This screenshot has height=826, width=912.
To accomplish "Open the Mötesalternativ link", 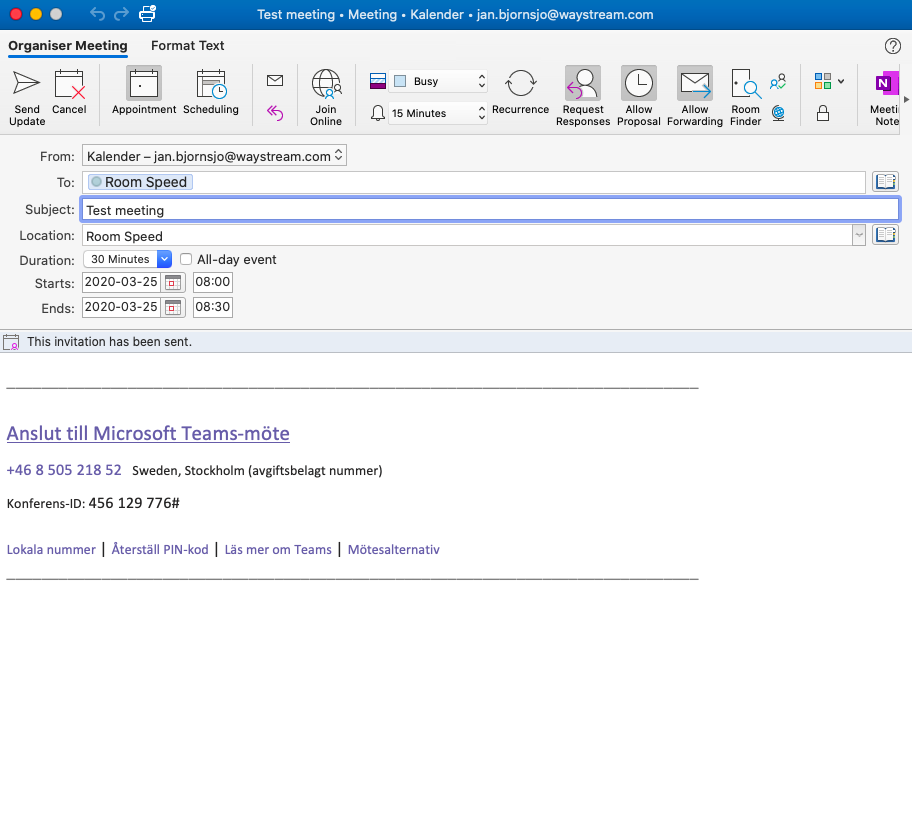I will click(x=394, y=550).
